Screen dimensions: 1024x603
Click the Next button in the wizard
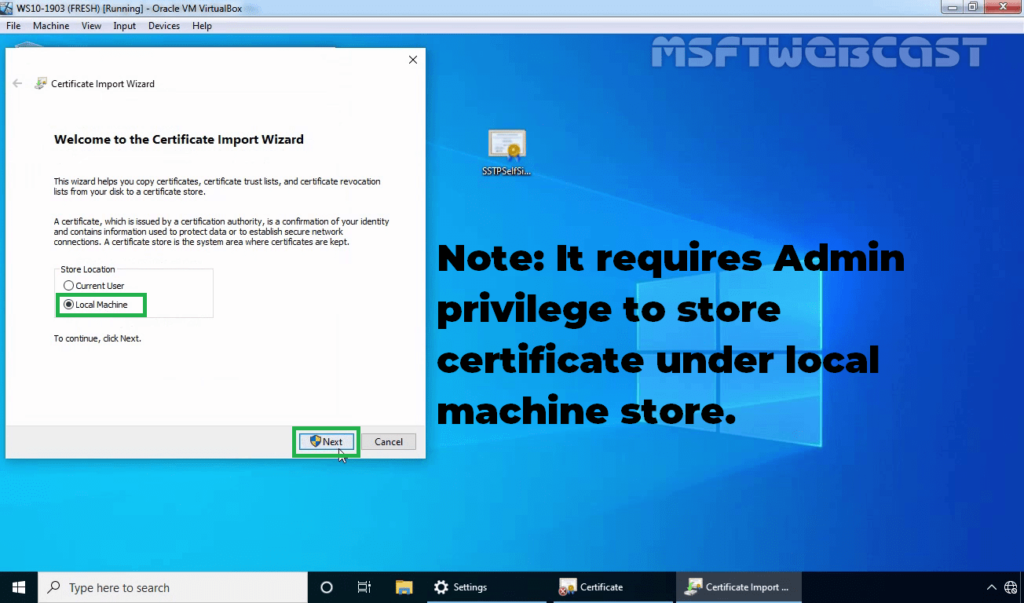pyautogui.click(x=326, y=442)
